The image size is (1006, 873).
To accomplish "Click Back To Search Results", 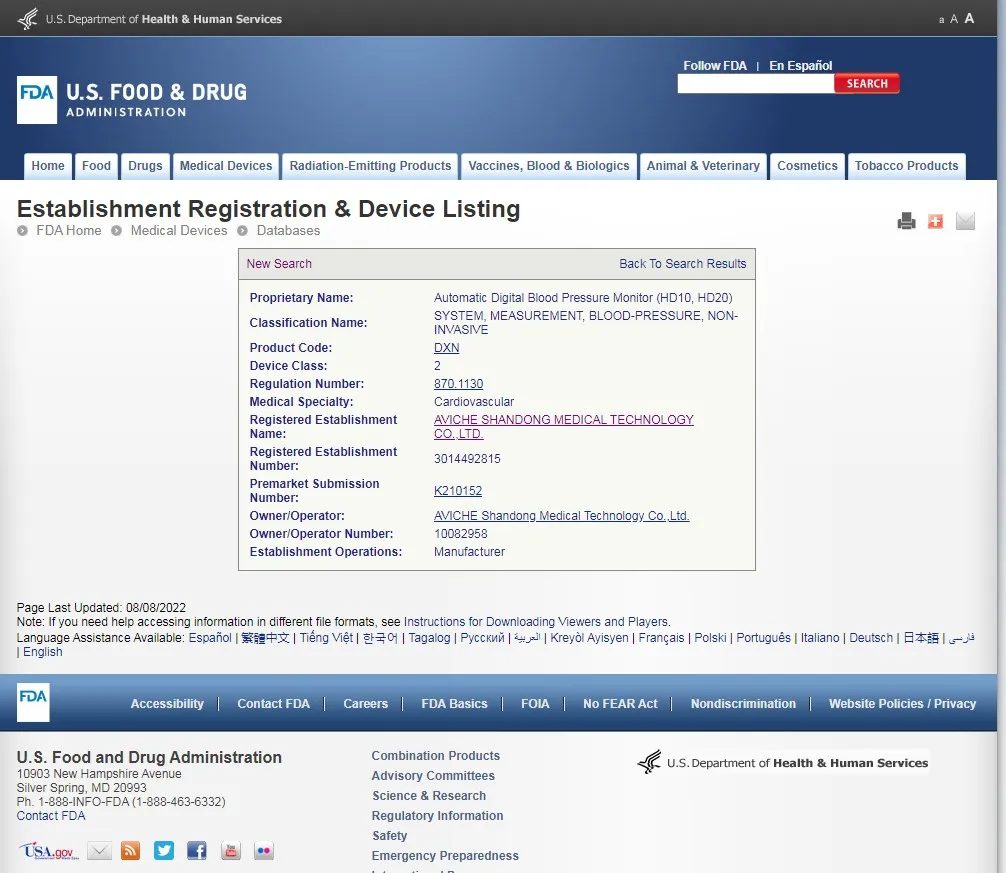I will pos(683,263).
